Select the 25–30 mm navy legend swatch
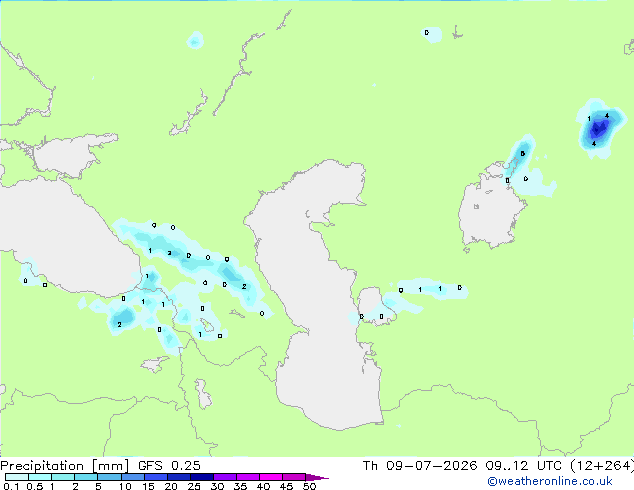634x490 pixels. 201,477
